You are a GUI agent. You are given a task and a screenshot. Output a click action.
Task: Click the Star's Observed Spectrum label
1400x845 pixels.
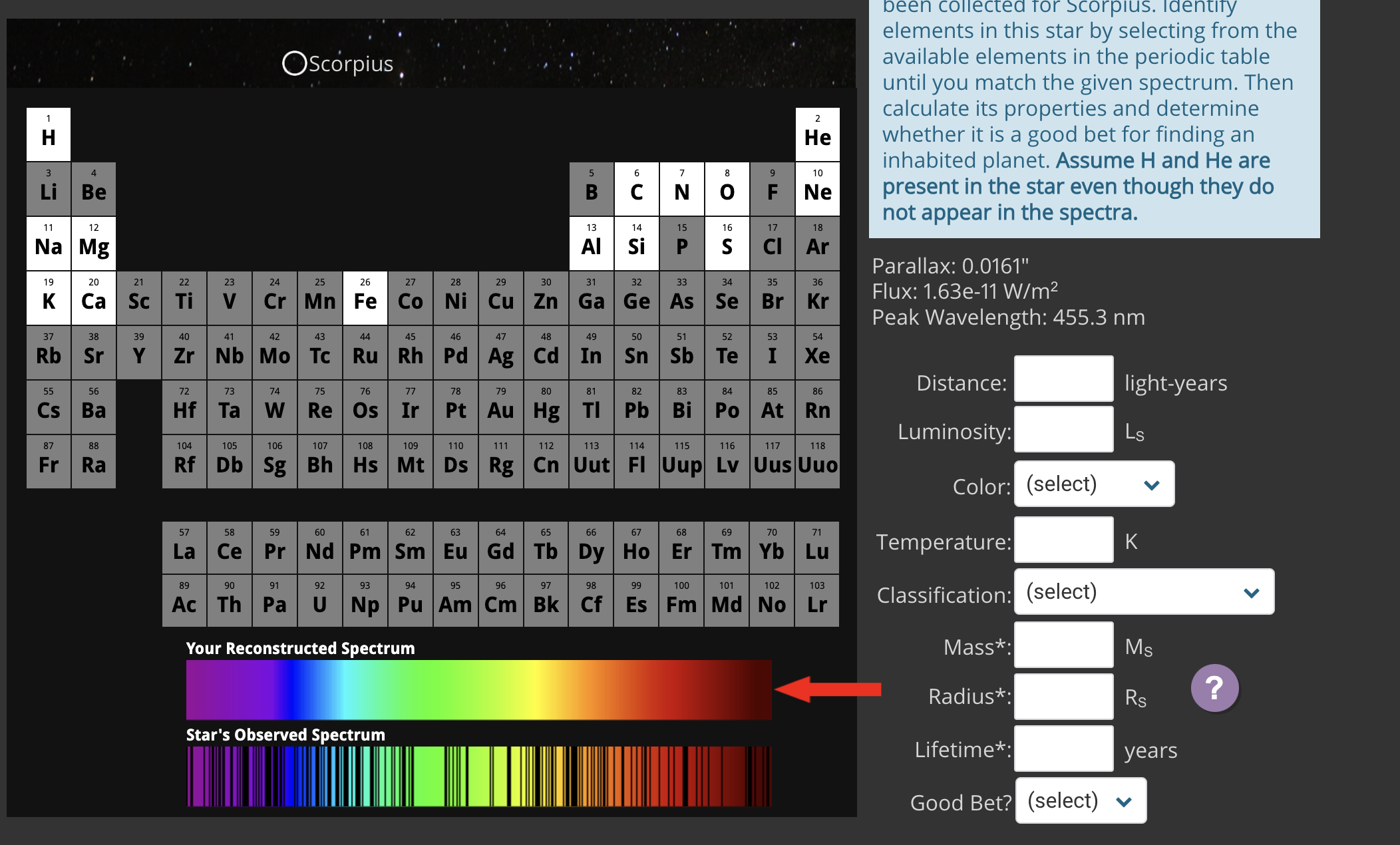[285, 735]
